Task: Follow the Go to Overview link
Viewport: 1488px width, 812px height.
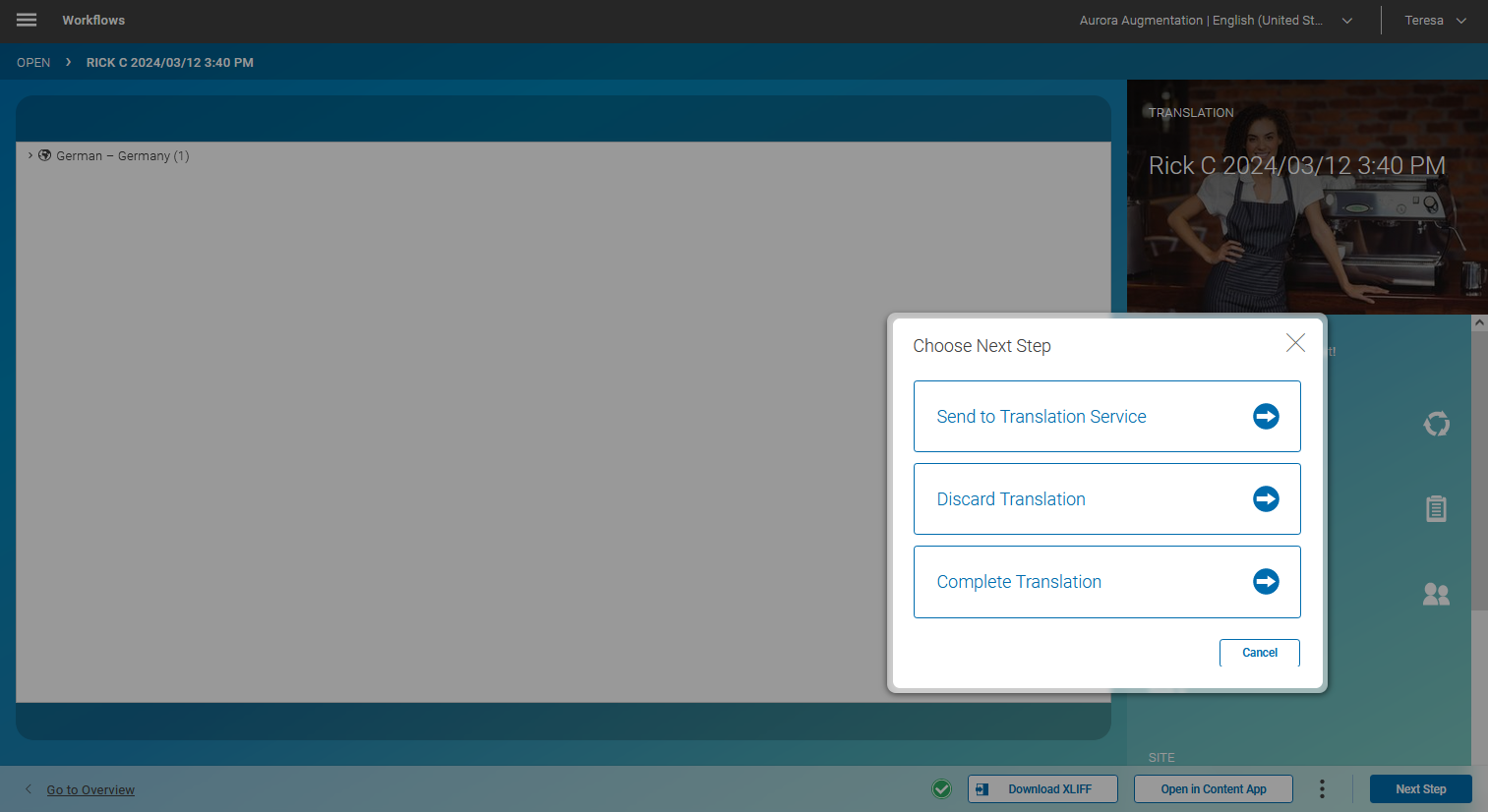Action: (90, 789)
